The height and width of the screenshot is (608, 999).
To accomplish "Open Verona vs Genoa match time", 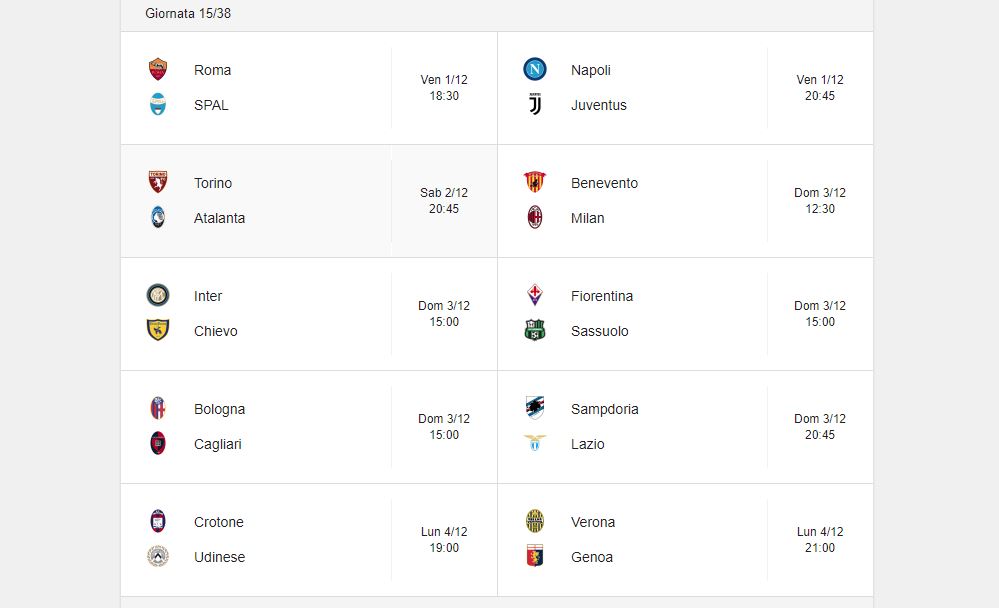I will point(820,539).
